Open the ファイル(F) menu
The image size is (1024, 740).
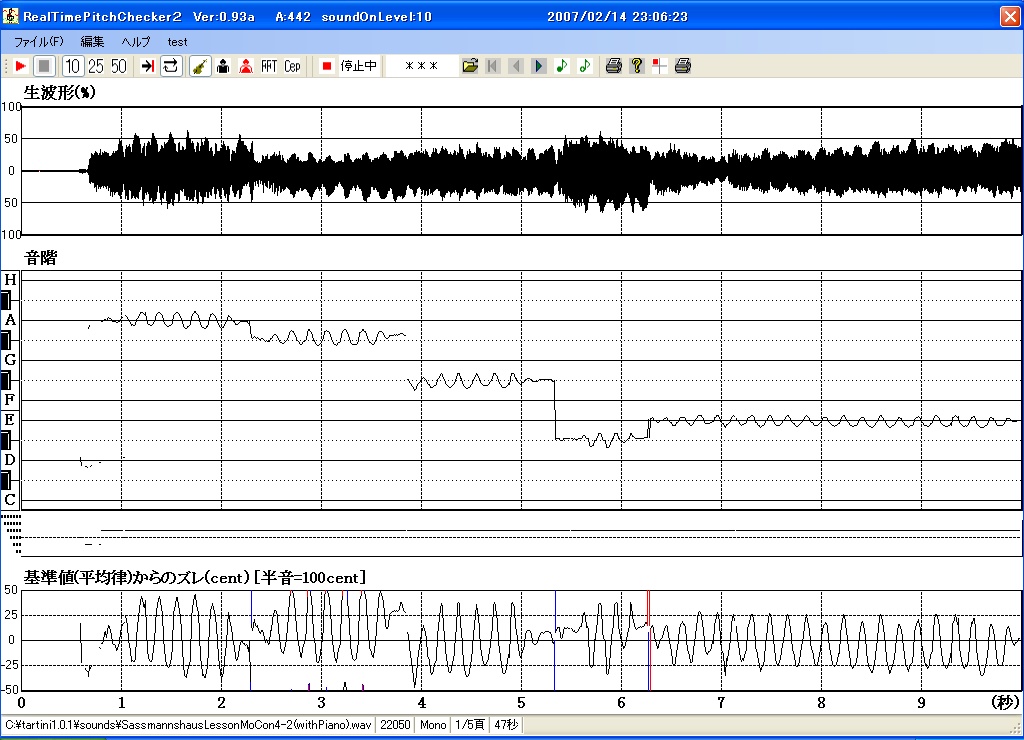click(x=39, y=42)
